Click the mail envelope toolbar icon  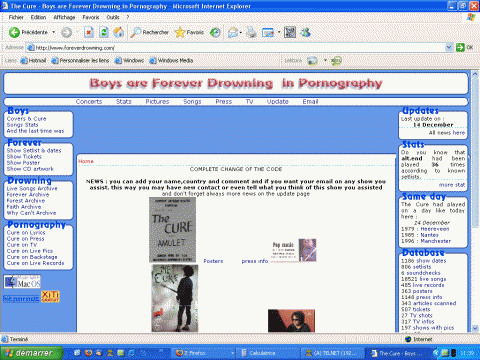point(233,32)
